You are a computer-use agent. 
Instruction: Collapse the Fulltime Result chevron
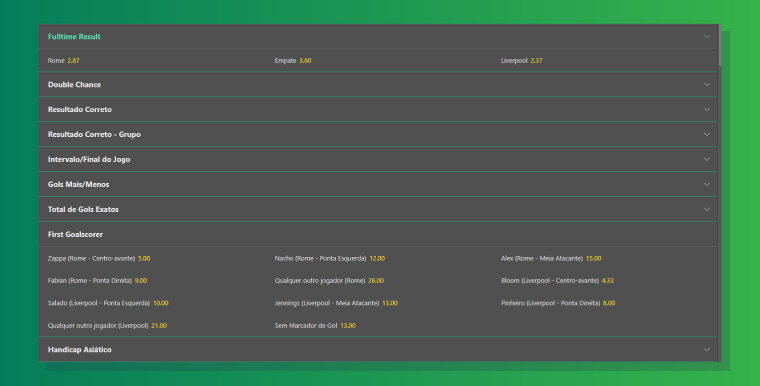click(x=707, y=36)
